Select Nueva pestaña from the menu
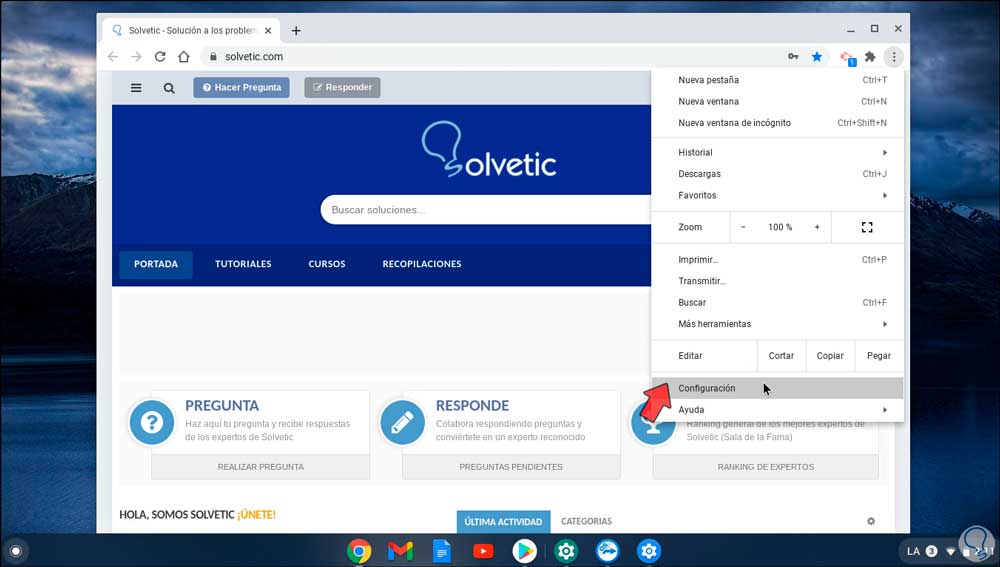The image size is (1000, 567). tap(777, 80)
